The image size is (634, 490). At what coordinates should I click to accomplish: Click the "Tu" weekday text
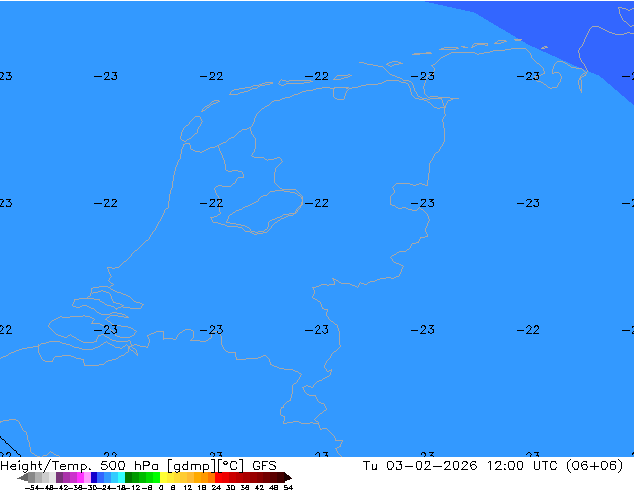click(370, 466)
